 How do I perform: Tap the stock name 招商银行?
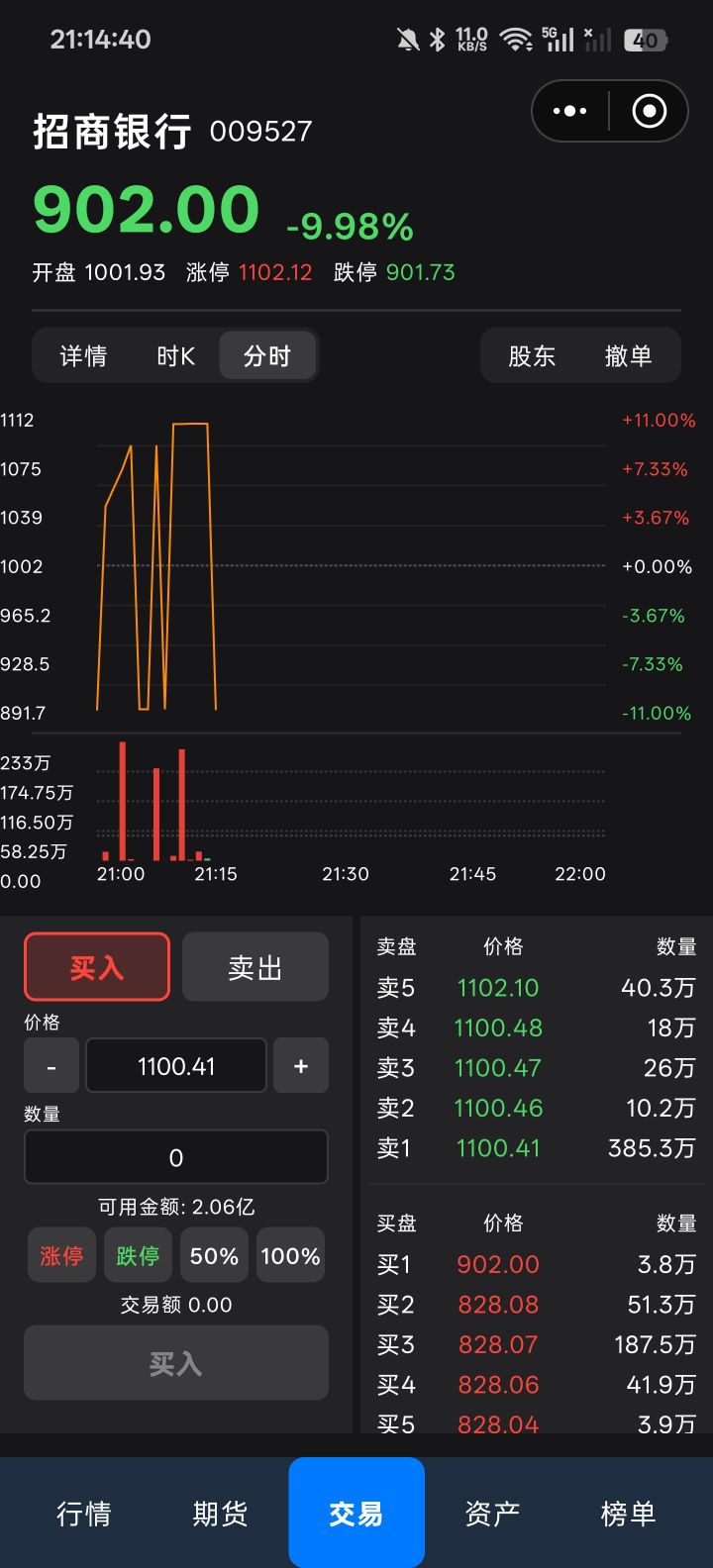[112, 131]
